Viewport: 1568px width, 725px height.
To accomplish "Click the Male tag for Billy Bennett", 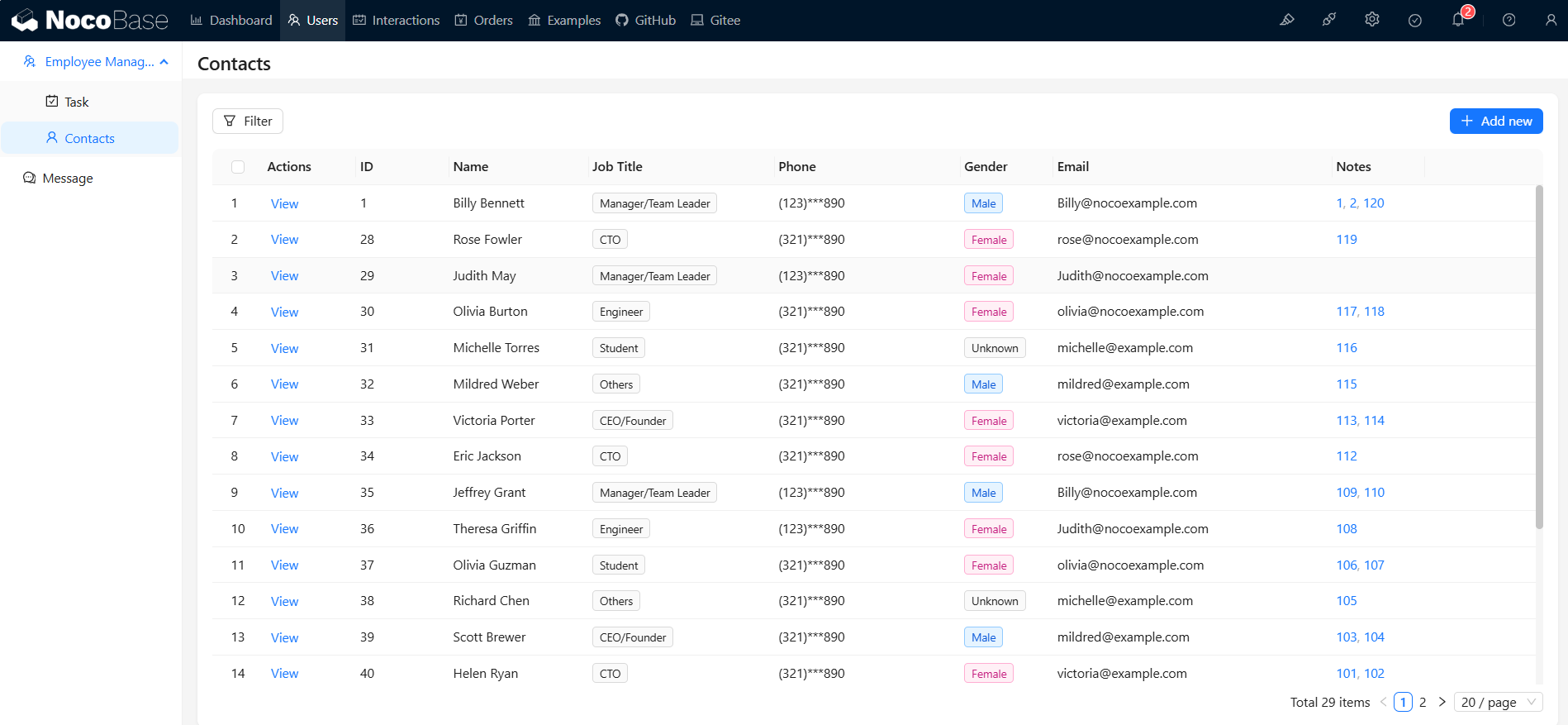I will (983, 203).
